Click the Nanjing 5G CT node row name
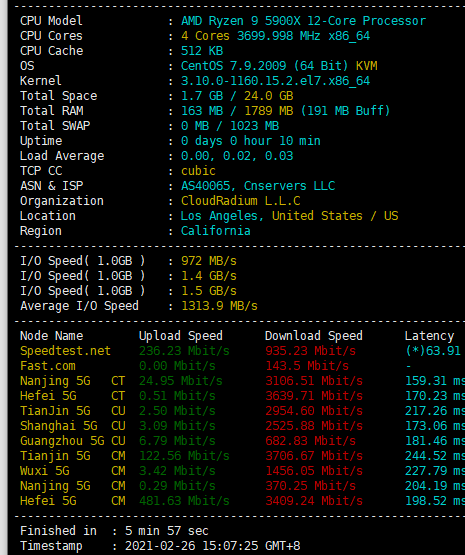The image size is (465, 555). (x=73, y=381)
